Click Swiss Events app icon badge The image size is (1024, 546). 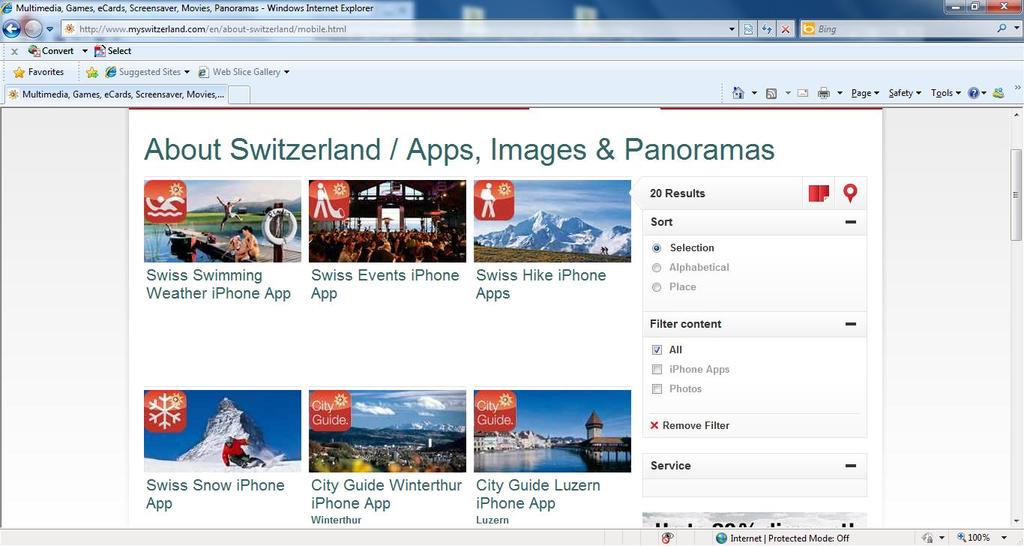tap(330, 202)
